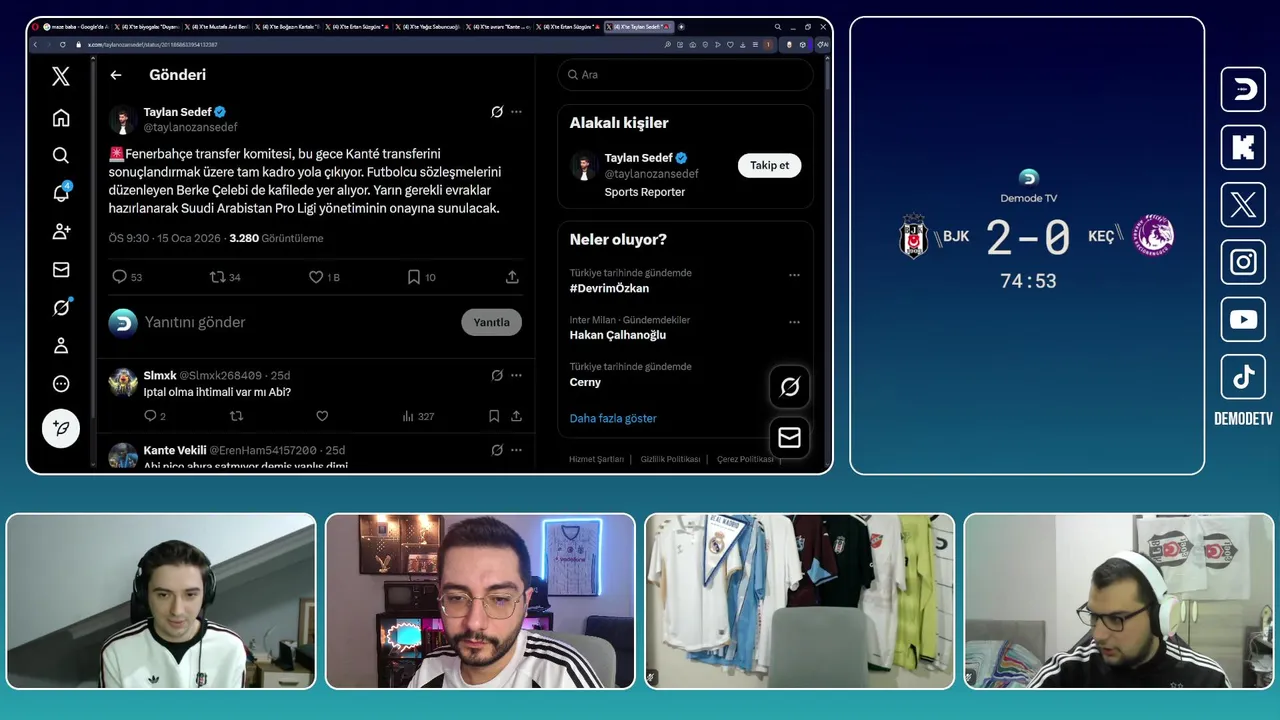
Task: Click 'Daha fazla göster' link
Action: (613, 418)
